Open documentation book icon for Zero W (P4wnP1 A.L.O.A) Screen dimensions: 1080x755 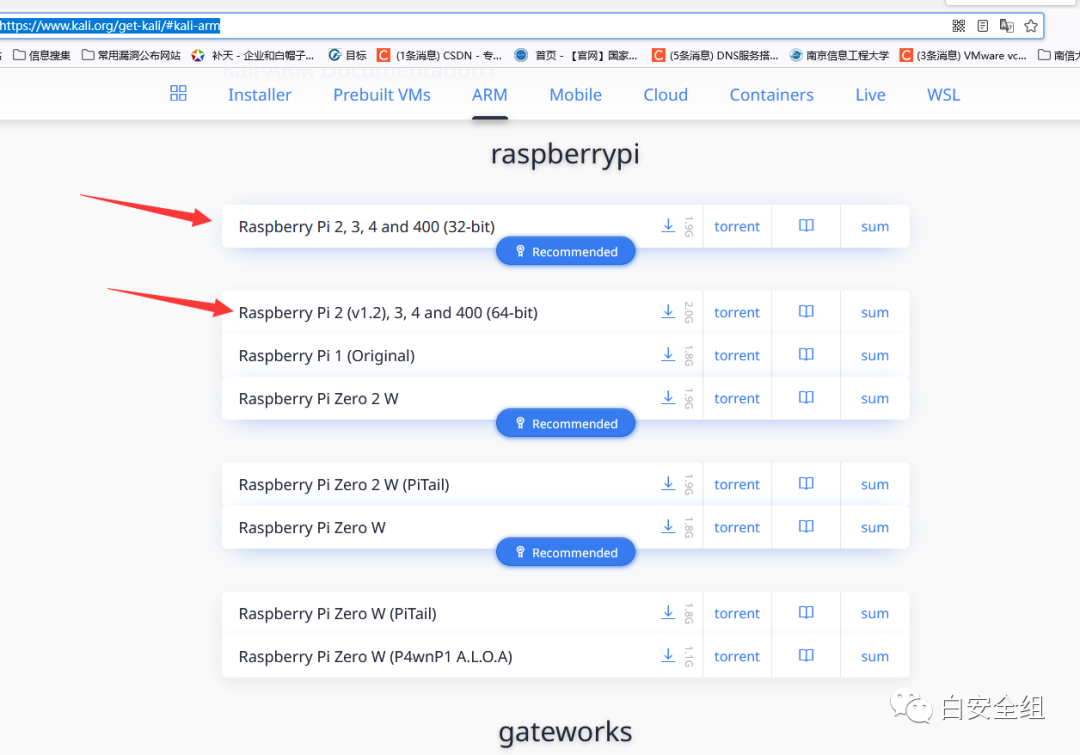point(806,655)
